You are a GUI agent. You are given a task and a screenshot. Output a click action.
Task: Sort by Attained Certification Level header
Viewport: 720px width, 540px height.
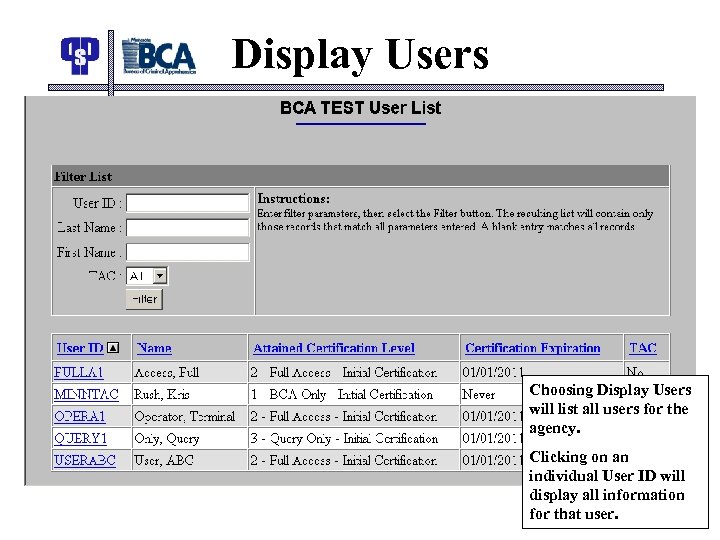coord(334,348)
